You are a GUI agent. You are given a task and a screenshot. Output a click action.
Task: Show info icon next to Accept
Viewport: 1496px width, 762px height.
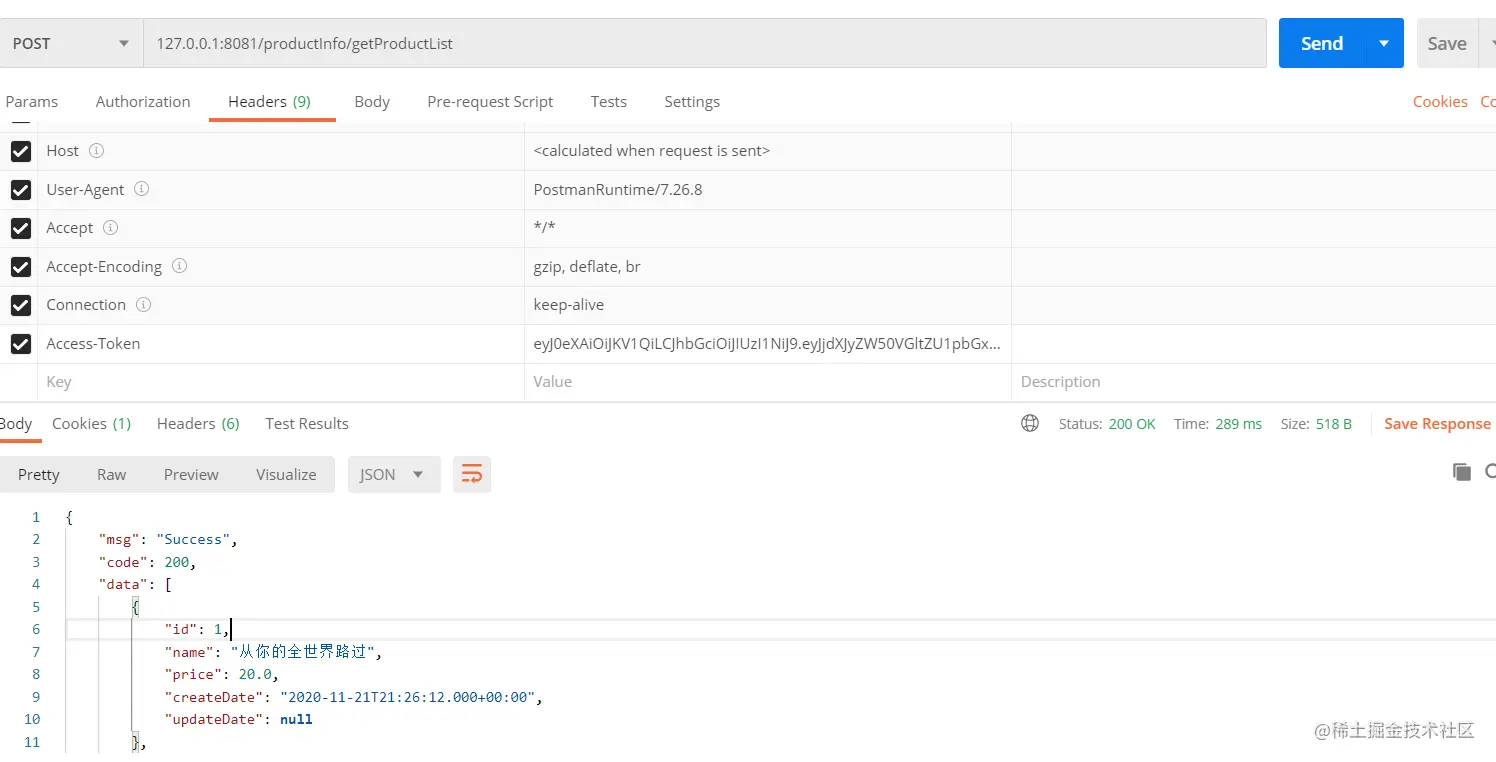pos(111,227)
